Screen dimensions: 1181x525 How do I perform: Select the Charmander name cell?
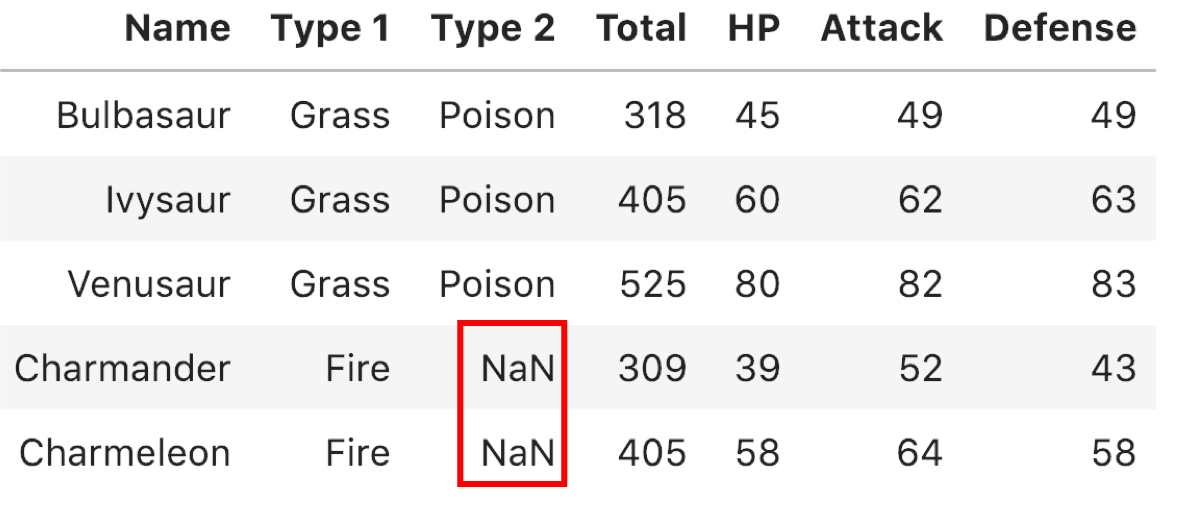[122, 369]
